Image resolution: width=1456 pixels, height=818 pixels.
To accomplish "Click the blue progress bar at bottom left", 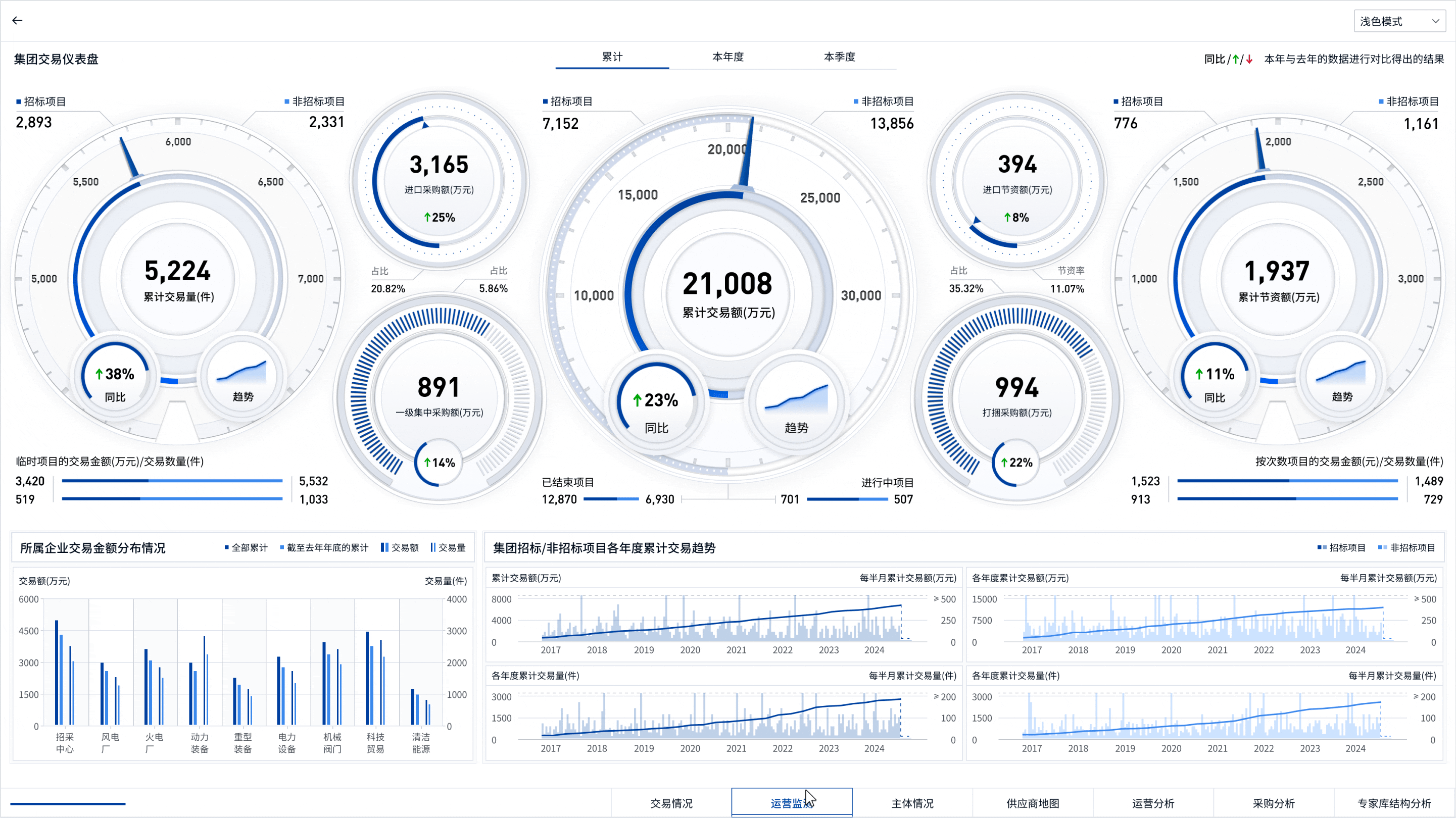I will pos(68,803).
